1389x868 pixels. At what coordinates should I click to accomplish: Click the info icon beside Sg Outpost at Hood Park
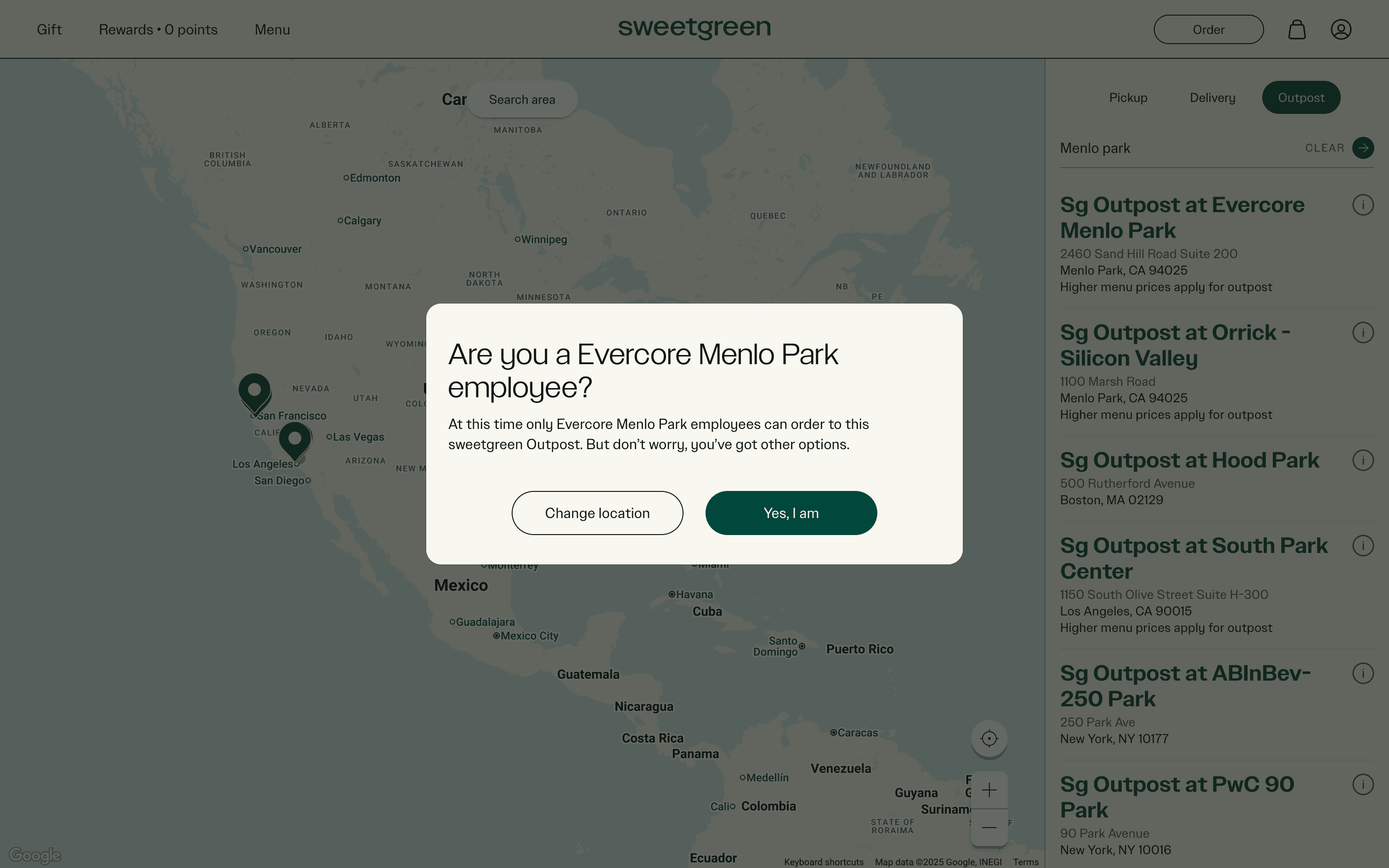coord(1363,459)
